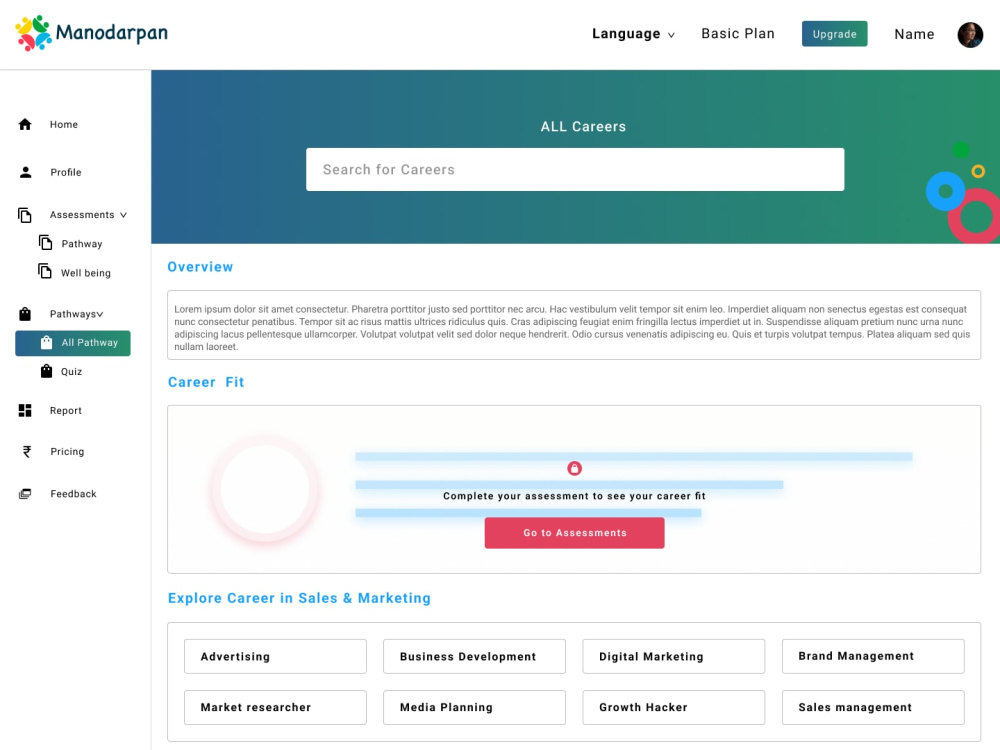Click the Quiz bag icon
Image resolution: width=1000 pixels, height=750 pixels.
[47, 371]
